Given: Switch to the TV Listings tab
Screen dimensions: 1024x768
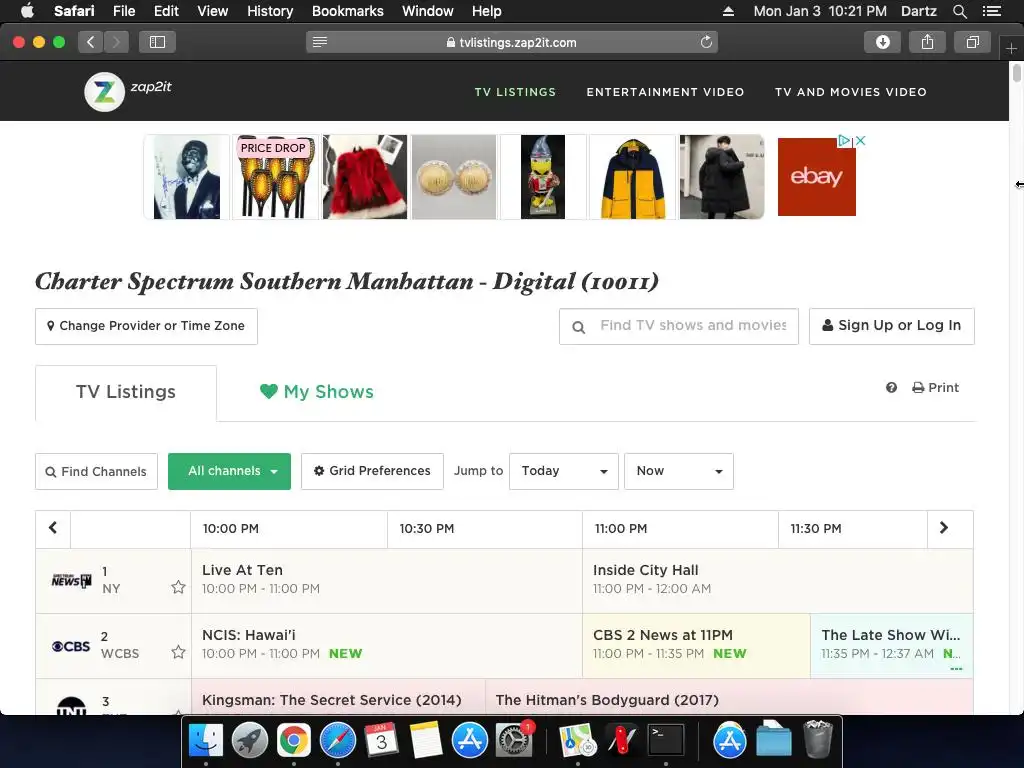Looking at the screenshot, I should pos(125,392).
